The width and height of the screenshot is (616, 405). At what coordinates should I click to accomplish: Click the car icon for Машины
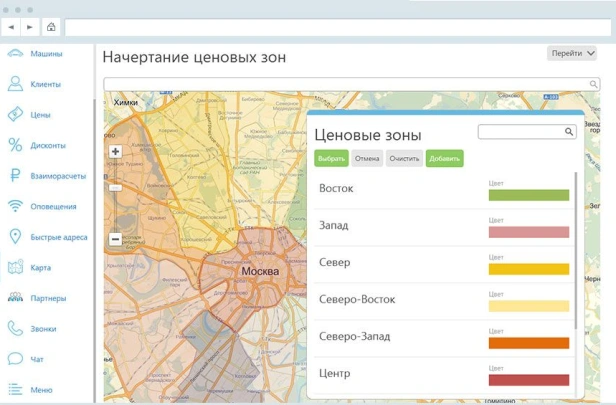click(15, 54)
